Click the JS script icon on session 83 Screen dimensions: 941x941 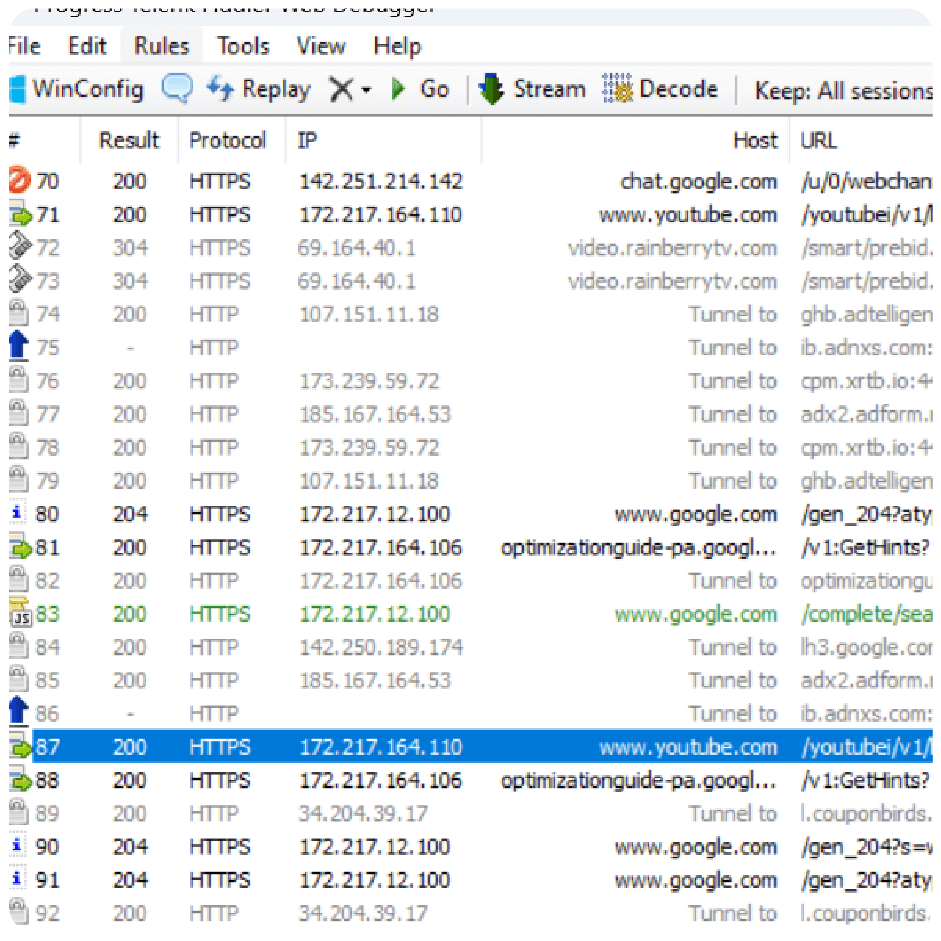(19, 615)
